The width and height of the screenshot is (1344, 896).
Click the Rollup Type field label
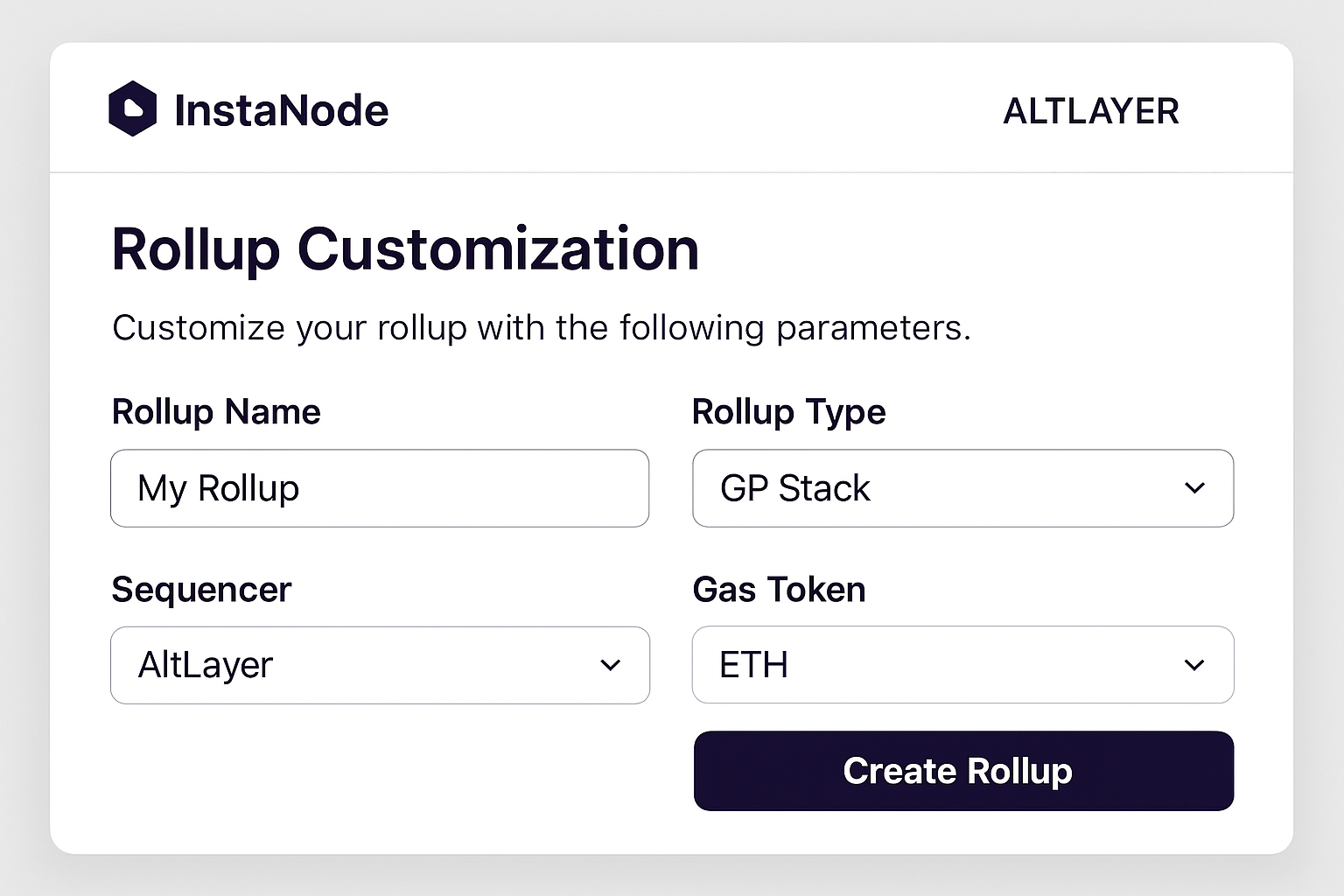point(788,411)
